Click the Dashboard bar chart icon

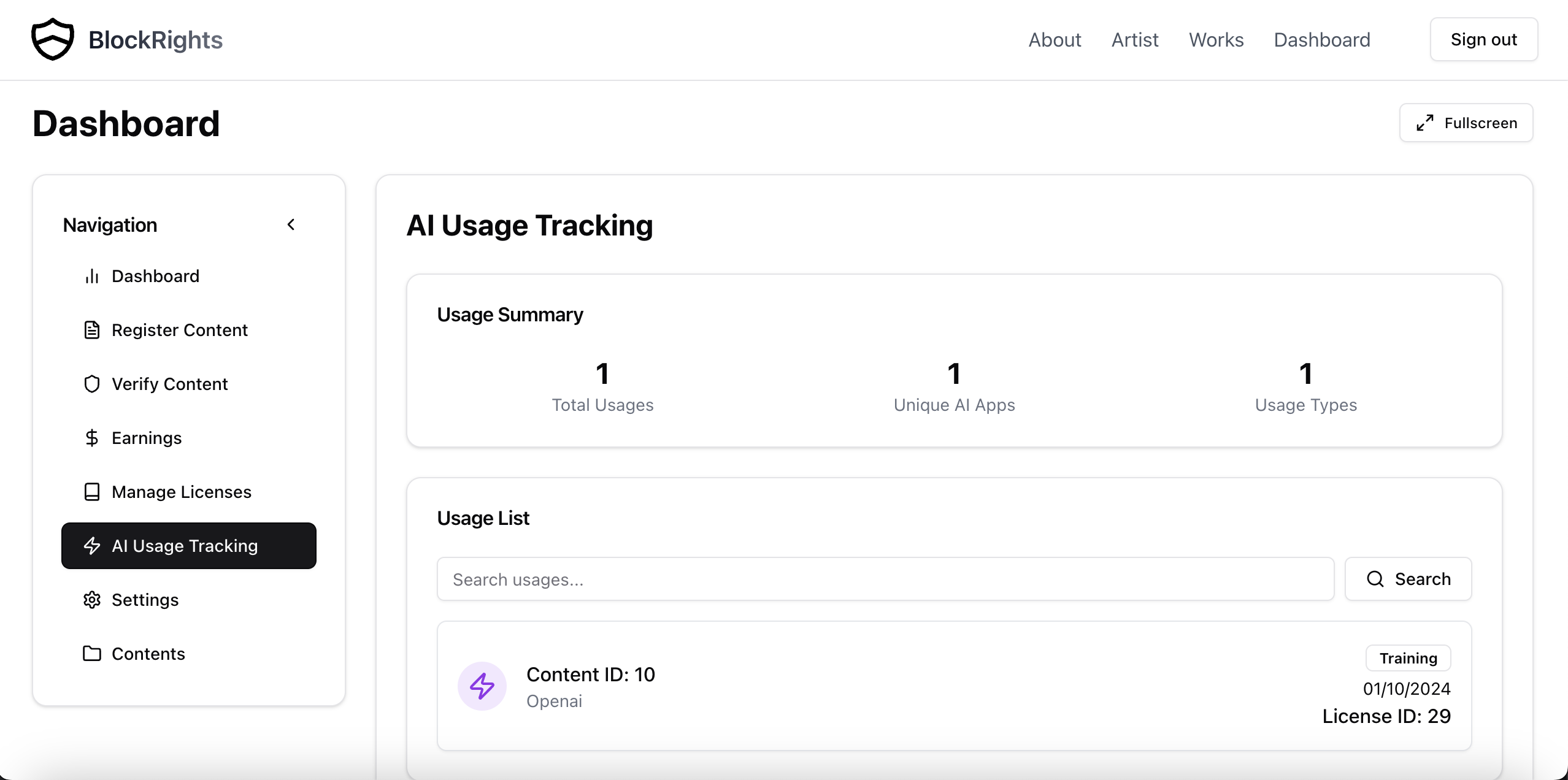pos(92,276)
